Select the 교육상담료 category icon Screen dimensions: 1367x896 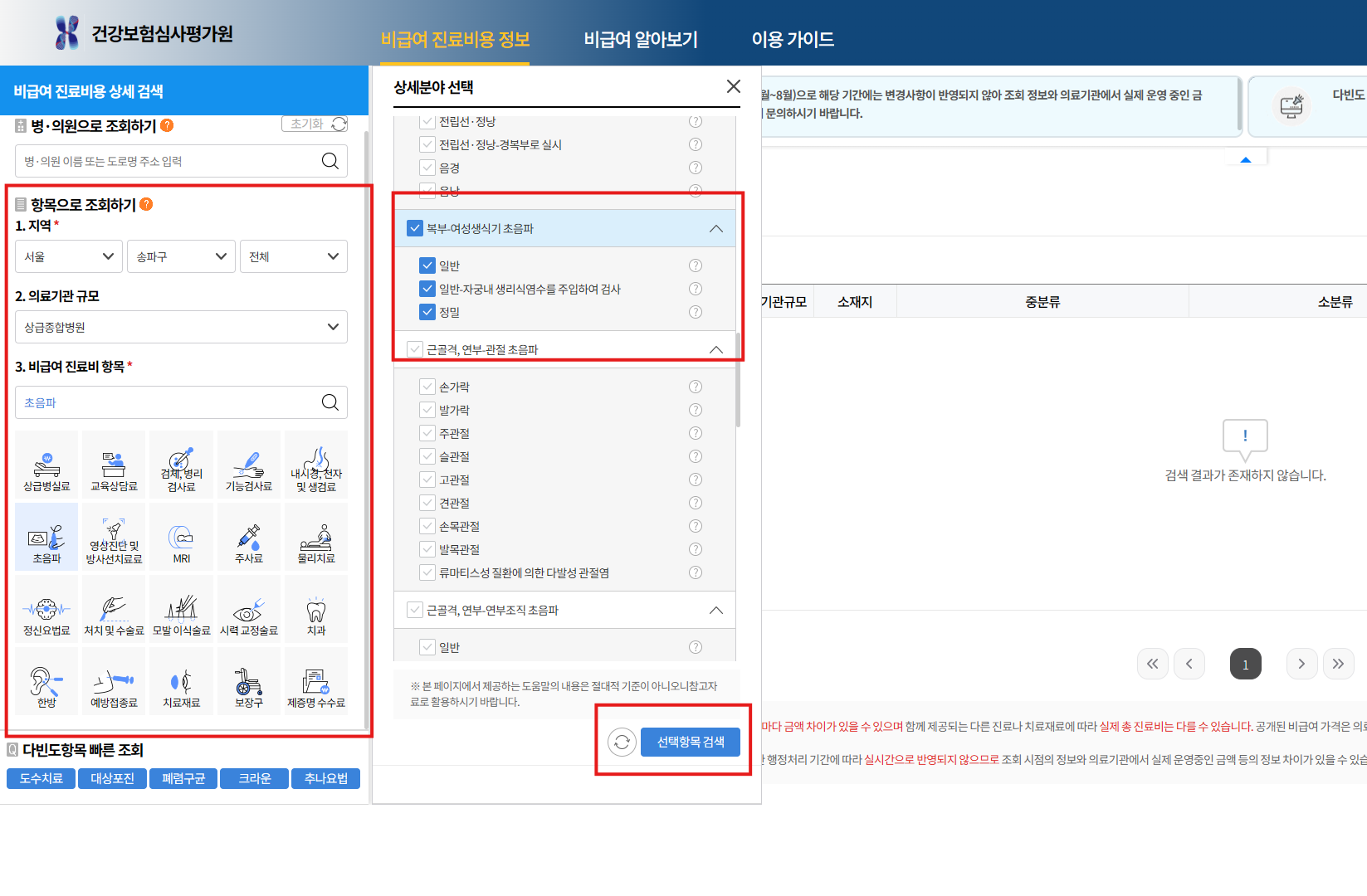click(114, 465)
